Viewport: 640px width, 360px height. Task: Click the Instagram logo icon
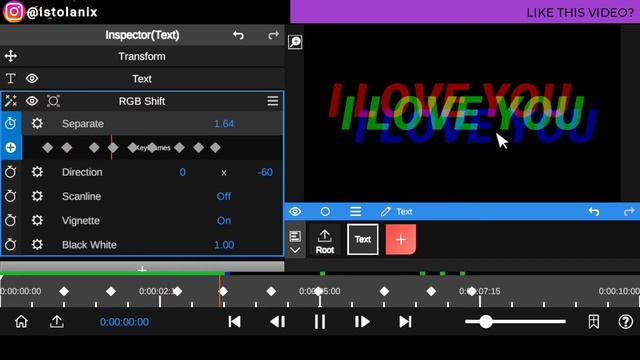[x=13, y=11]
